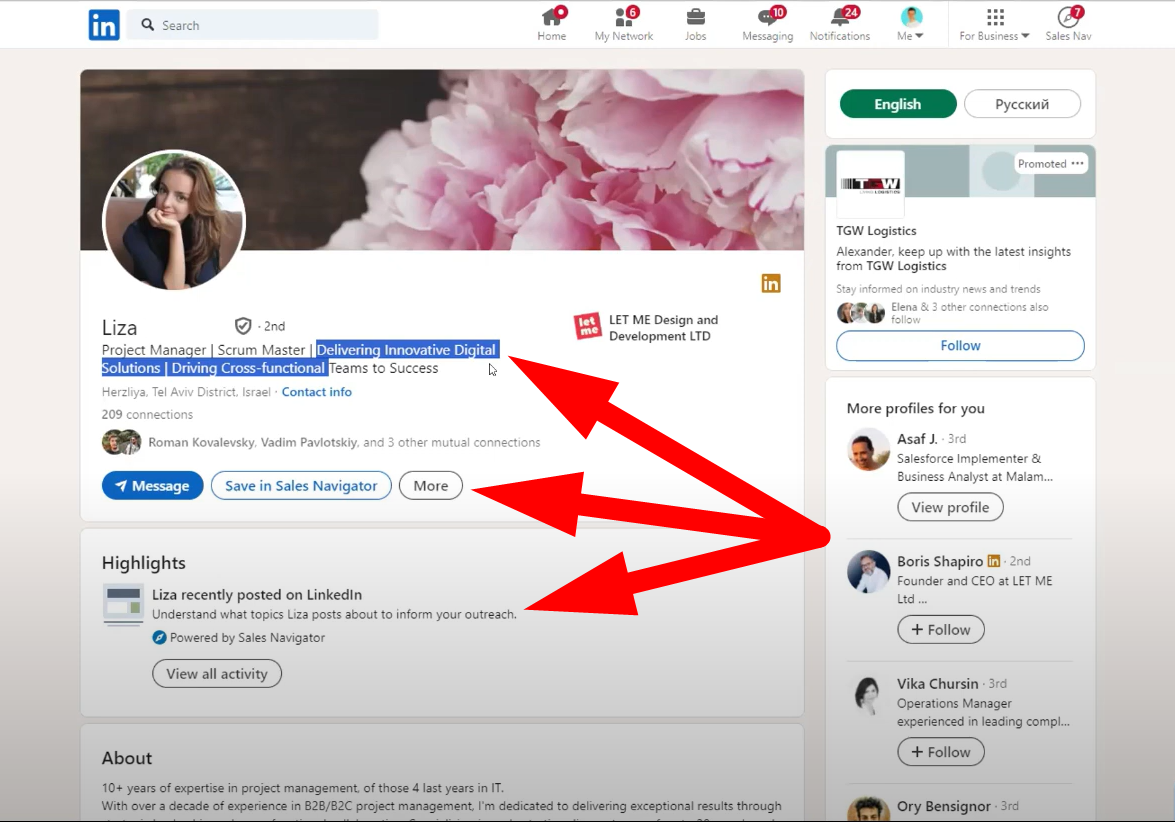Click Sales Navigator compass icon in Highlights

[159, 638]
